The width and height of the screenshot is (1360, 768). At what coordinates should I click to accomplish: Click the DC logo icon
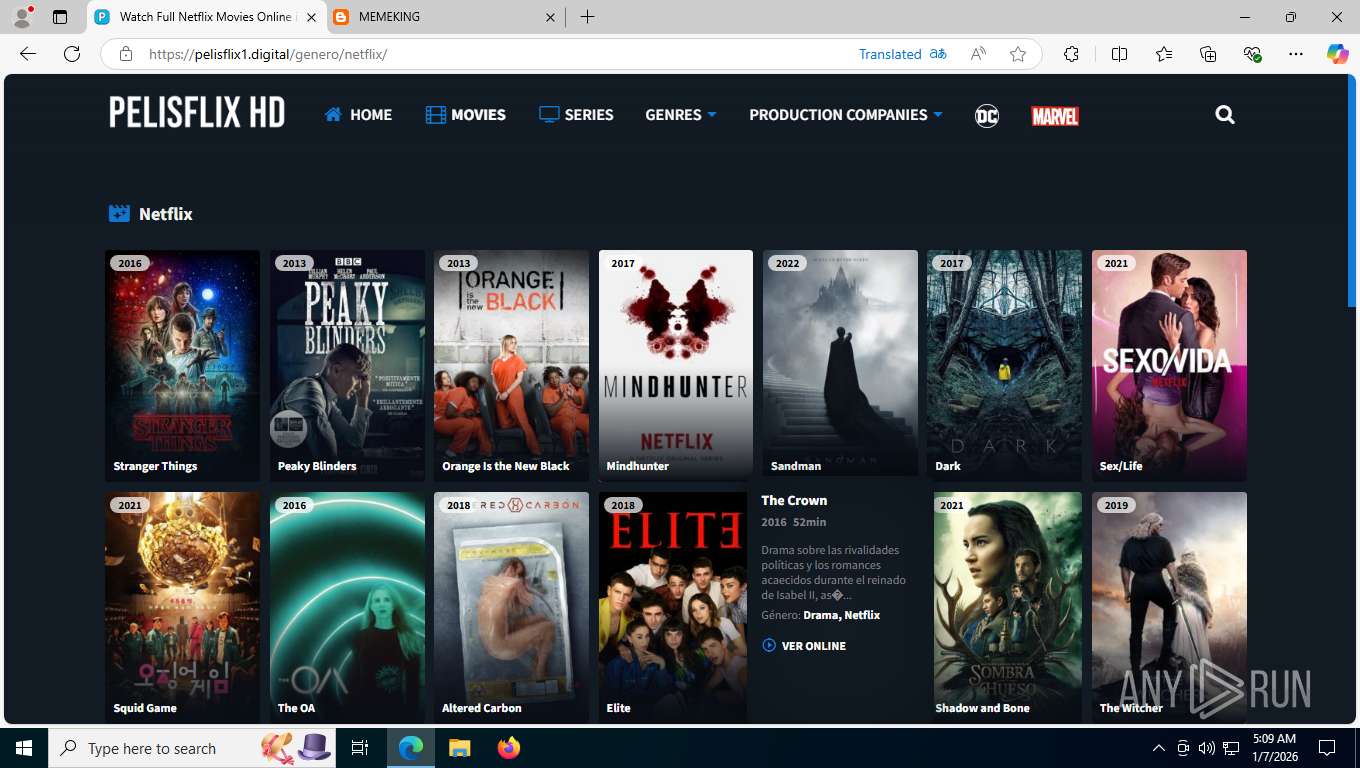click(x=987, y=116)
